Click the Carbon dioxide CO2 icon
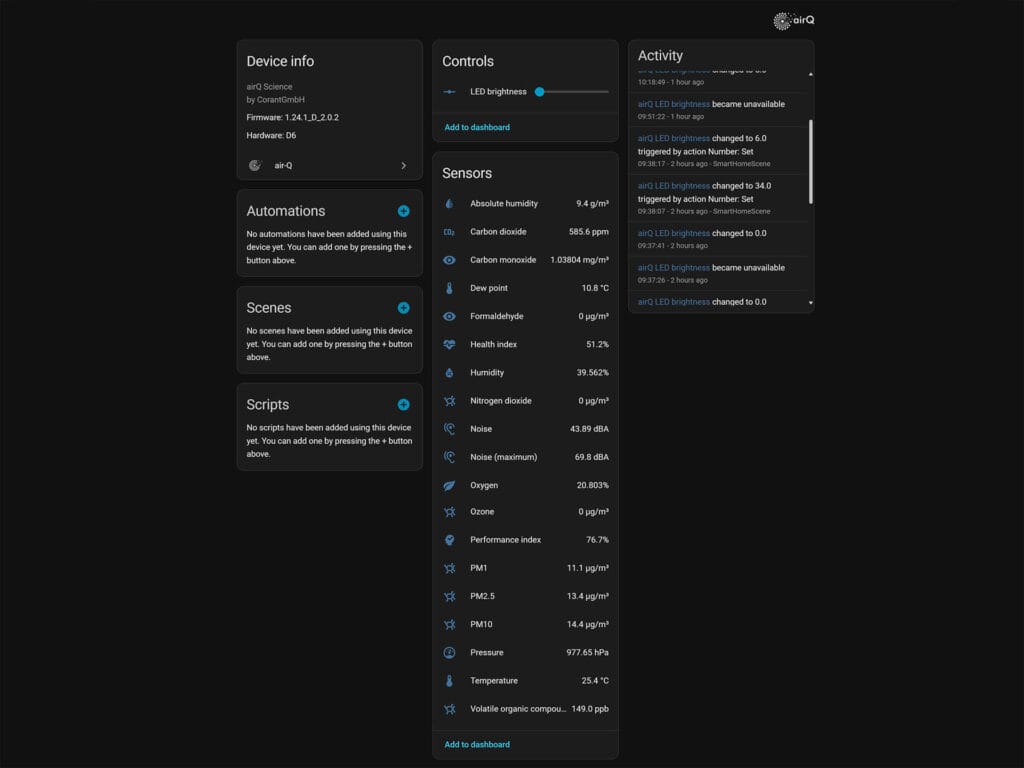Image resolution: width=1024 pixels, height=768 pixels. (x=449, y=232)
